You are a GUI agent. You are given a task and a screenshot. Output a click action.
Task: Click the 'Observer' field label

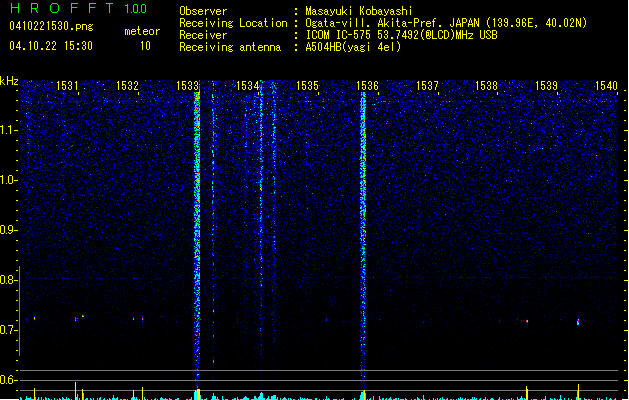pos(203,11)
